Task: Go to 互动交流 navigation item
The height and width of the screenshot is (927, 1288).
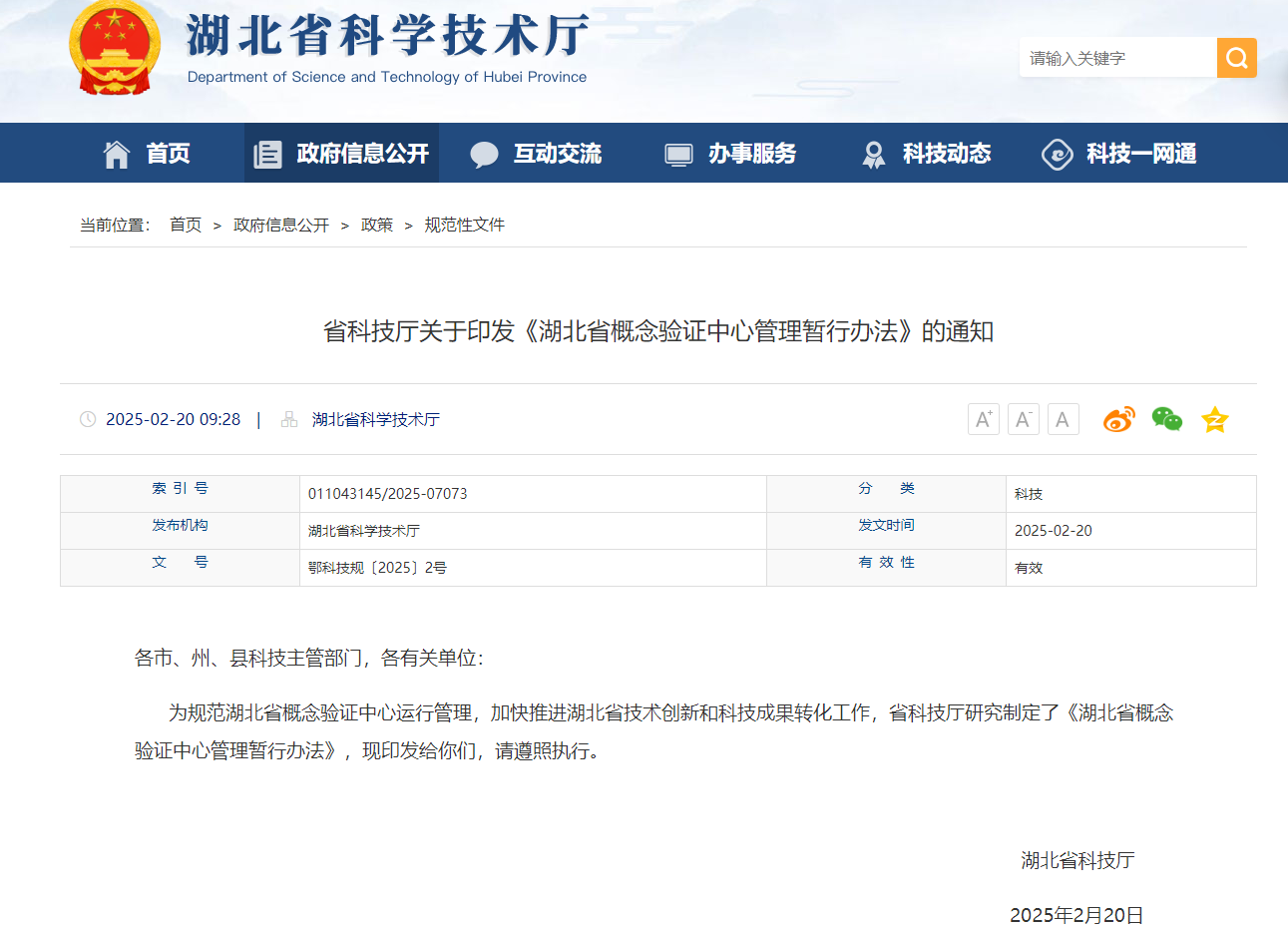Action: click(536, 154)
